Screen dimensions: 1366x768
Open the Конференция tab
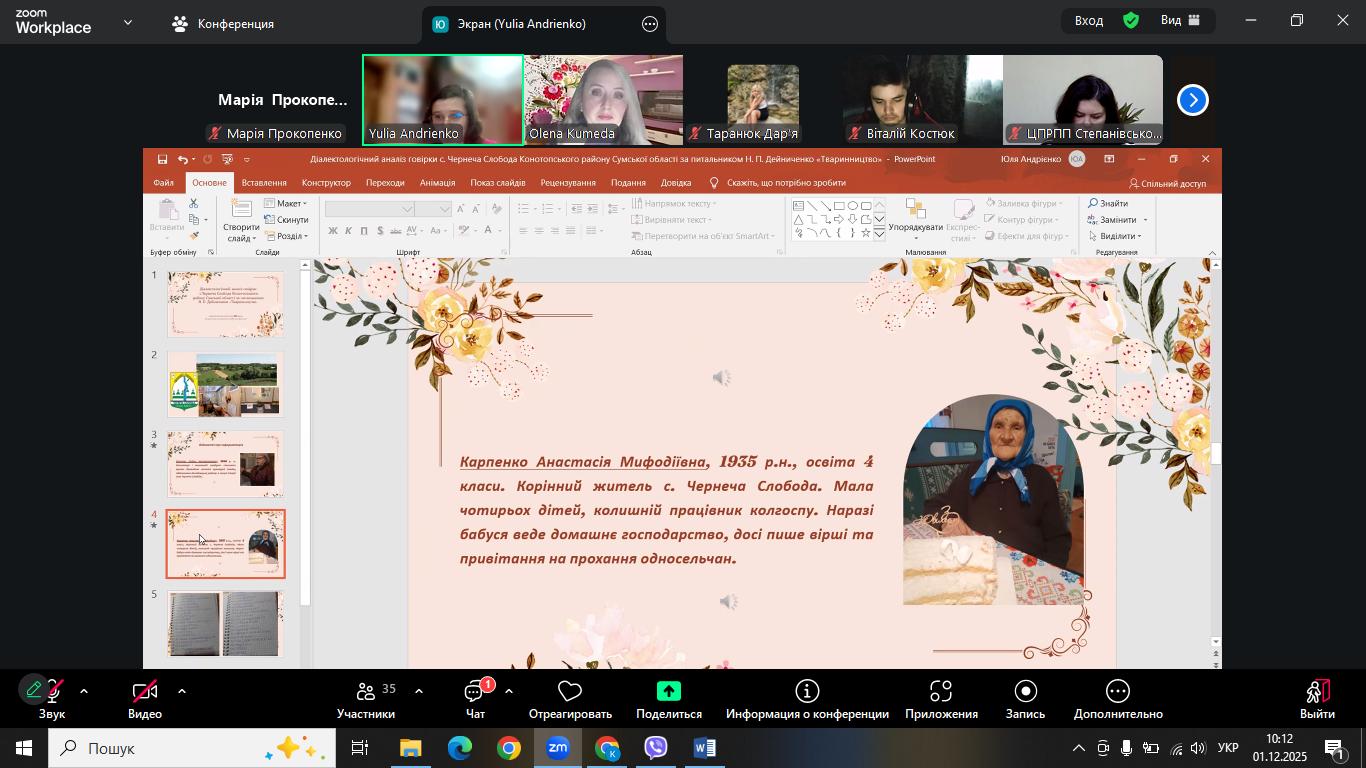pos(223,24)
